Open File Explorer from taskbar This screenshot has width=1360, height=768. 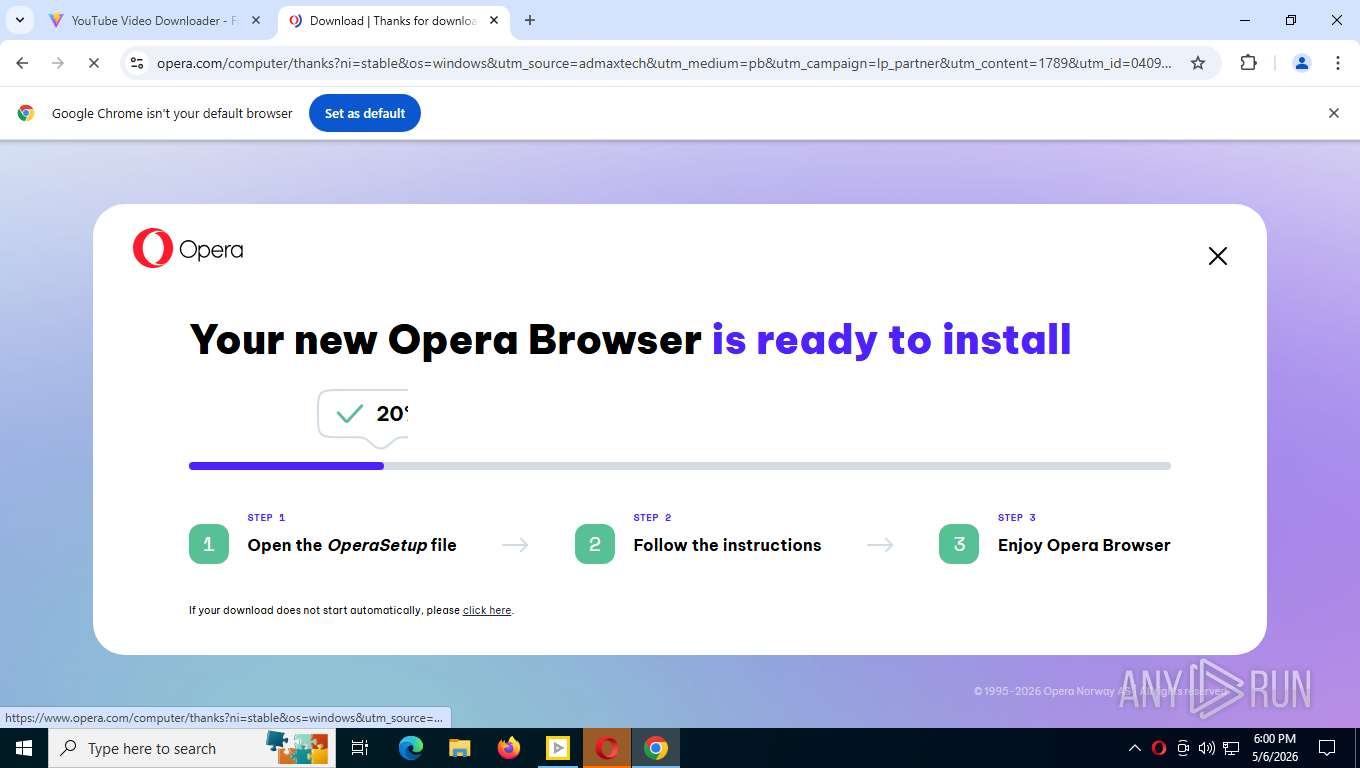click(459, 748)
